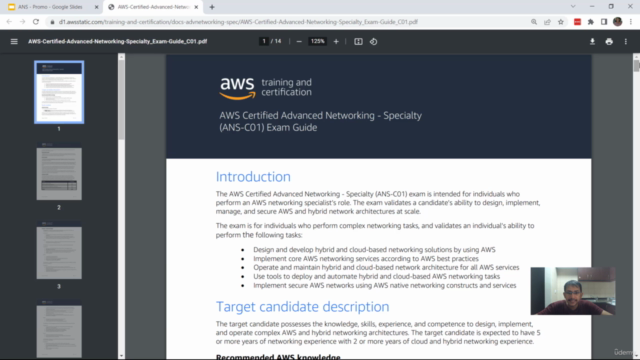Download the PDF file
Image resolution: width=640 pixels, height=360 pixels.
click(592, 41)
